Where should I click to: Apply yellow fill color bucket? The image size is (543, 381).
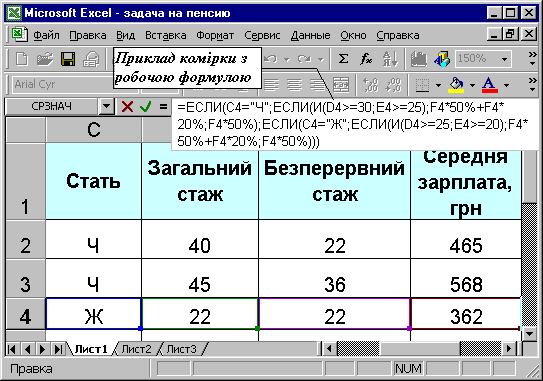456,85
